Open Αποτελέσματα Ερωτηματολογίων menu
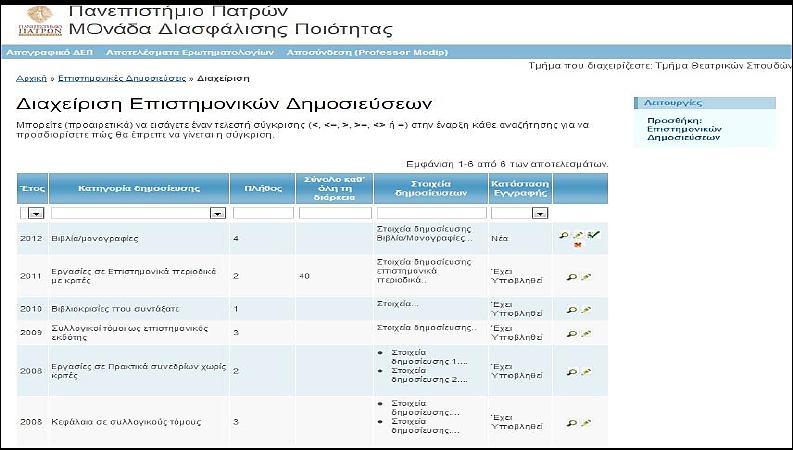Screen dimensions: 793x450 pyautogui.click(x=190, y=52)
